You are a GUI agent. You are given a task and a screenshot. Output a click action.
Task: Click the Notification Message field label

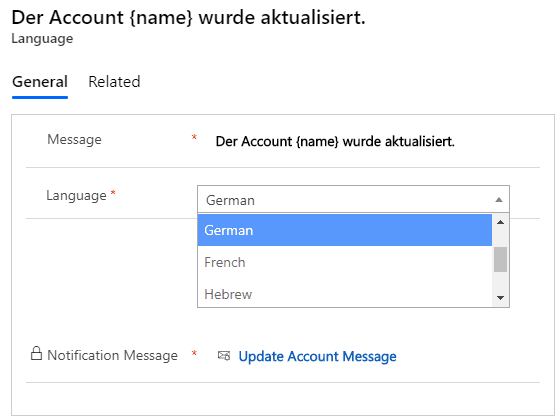[x=112, y=355]
